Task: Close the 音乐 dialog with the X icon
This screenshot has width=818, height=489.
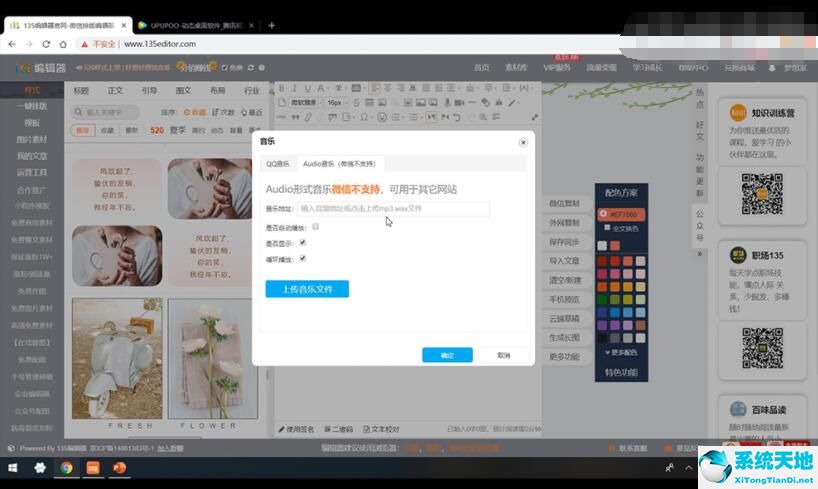Action: tap(523, 142)
